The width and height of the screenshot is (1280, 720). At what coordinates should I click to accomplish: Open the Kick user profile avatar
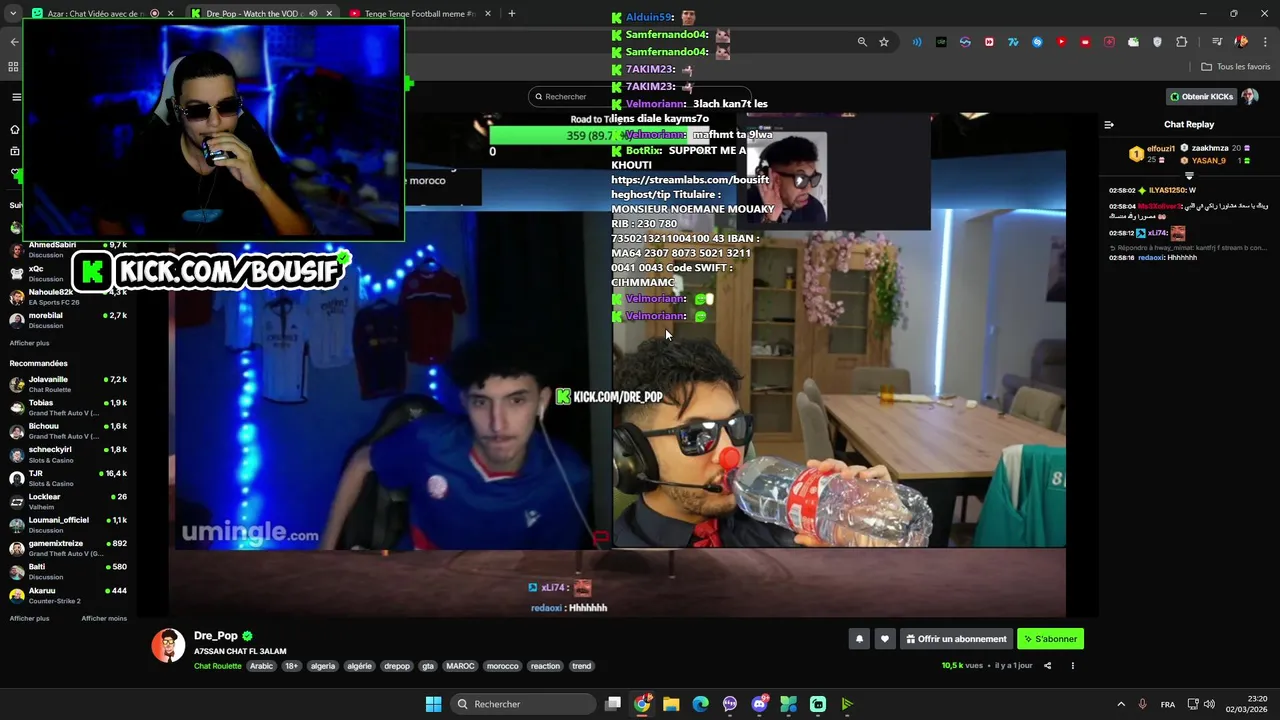tap(1249, 96)
